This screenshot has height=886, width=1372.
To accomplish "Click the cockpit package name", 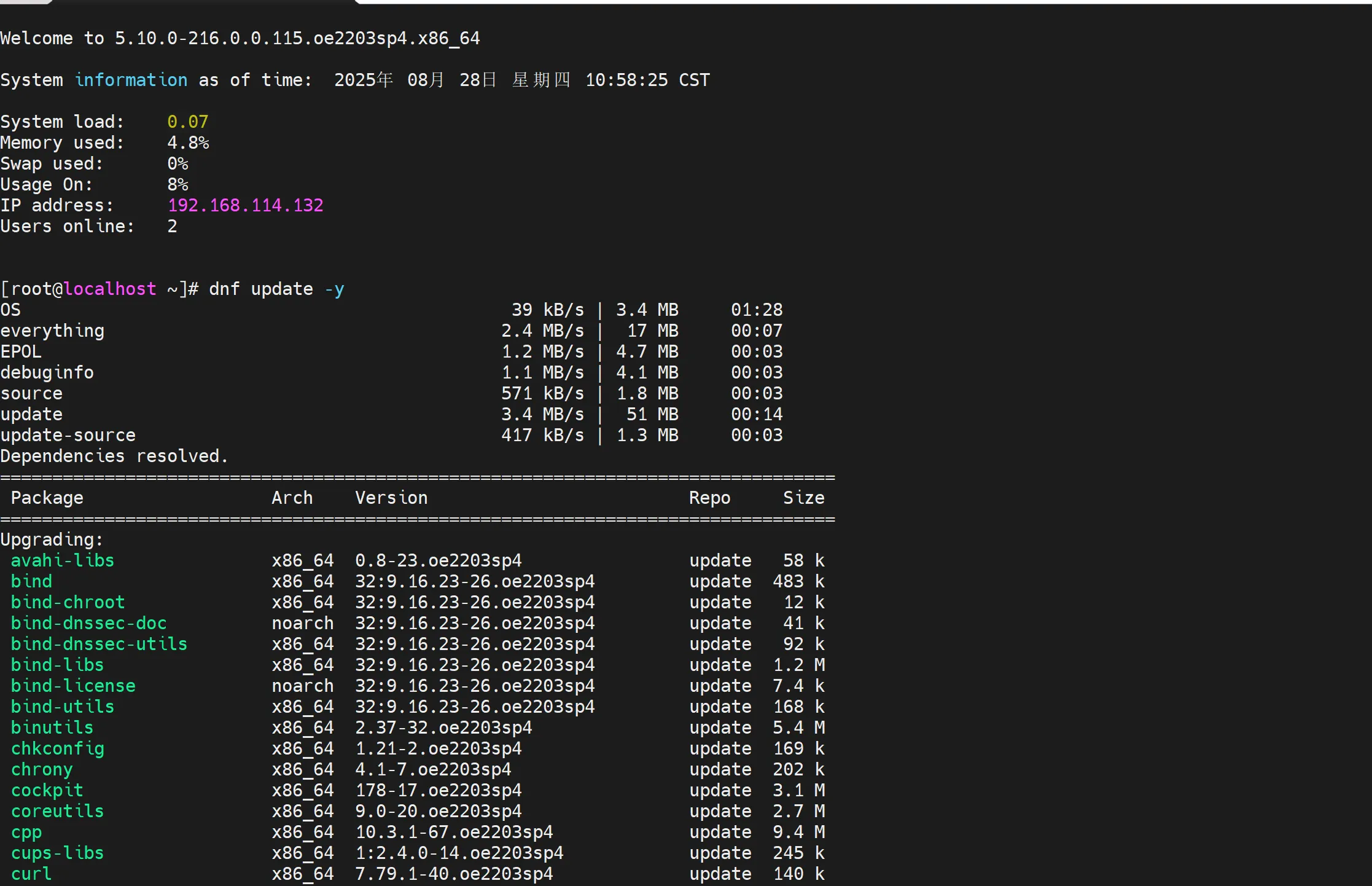I will point(47,791).
